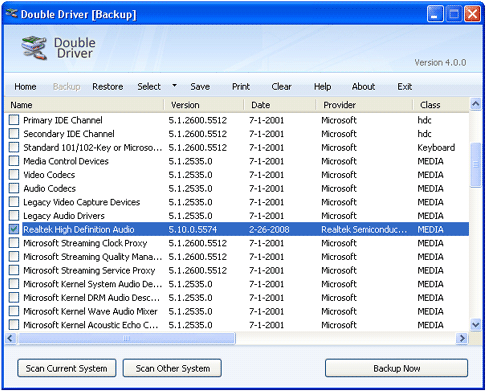Select the Legacy Audio Drivers row name
Image resolution: width=486 pixels, height=392 pixels.
(x=64, y=216)
